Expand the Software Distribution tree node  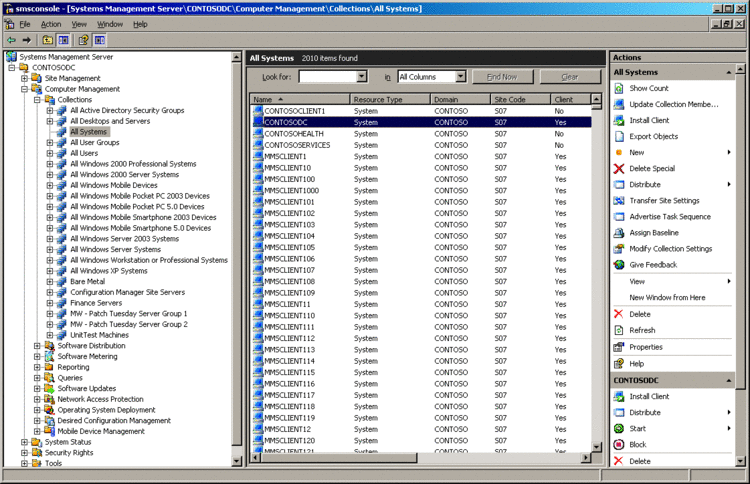click(37, 346)
